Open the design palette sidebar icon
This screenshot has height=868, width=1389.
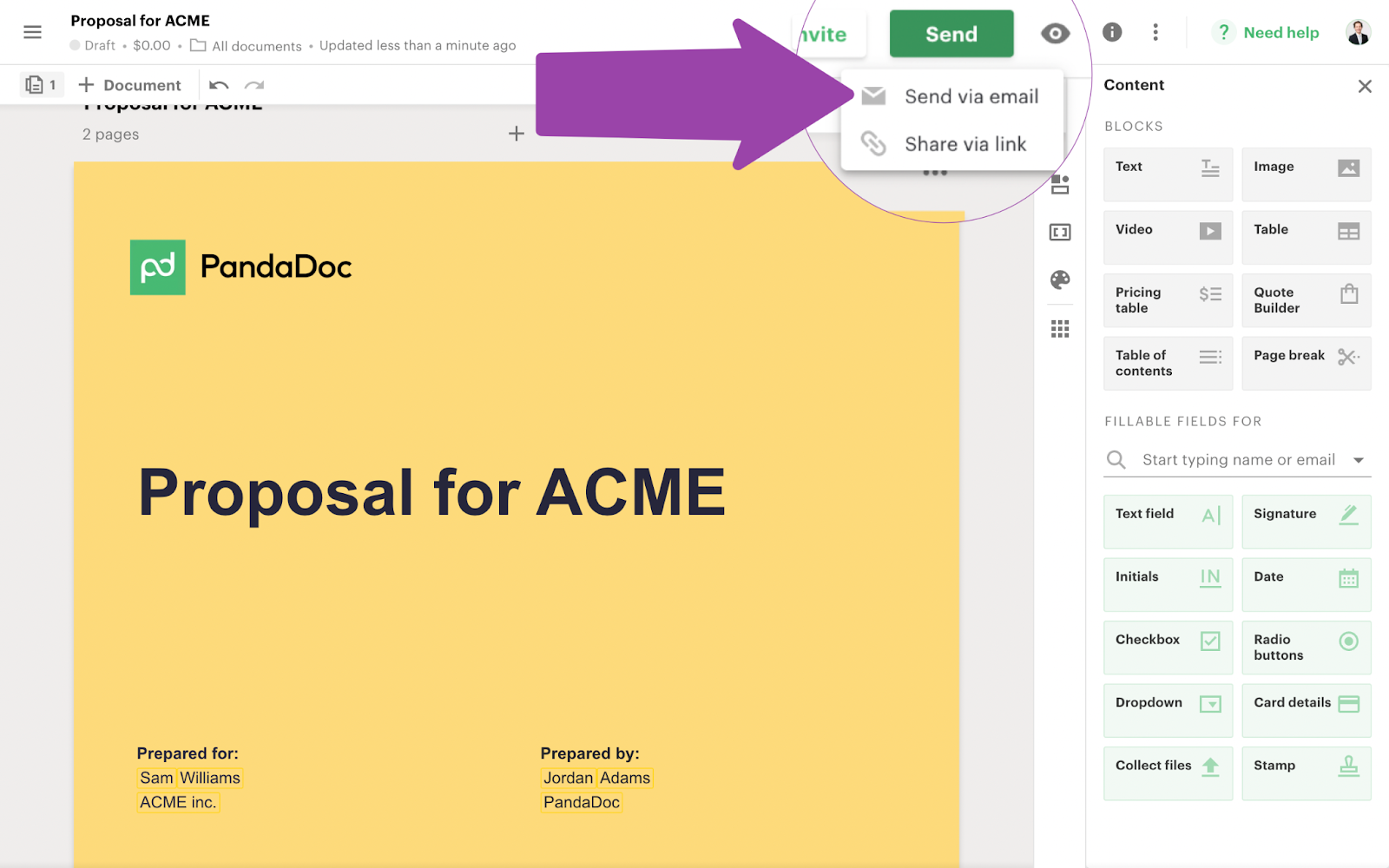click(1060, 279)
